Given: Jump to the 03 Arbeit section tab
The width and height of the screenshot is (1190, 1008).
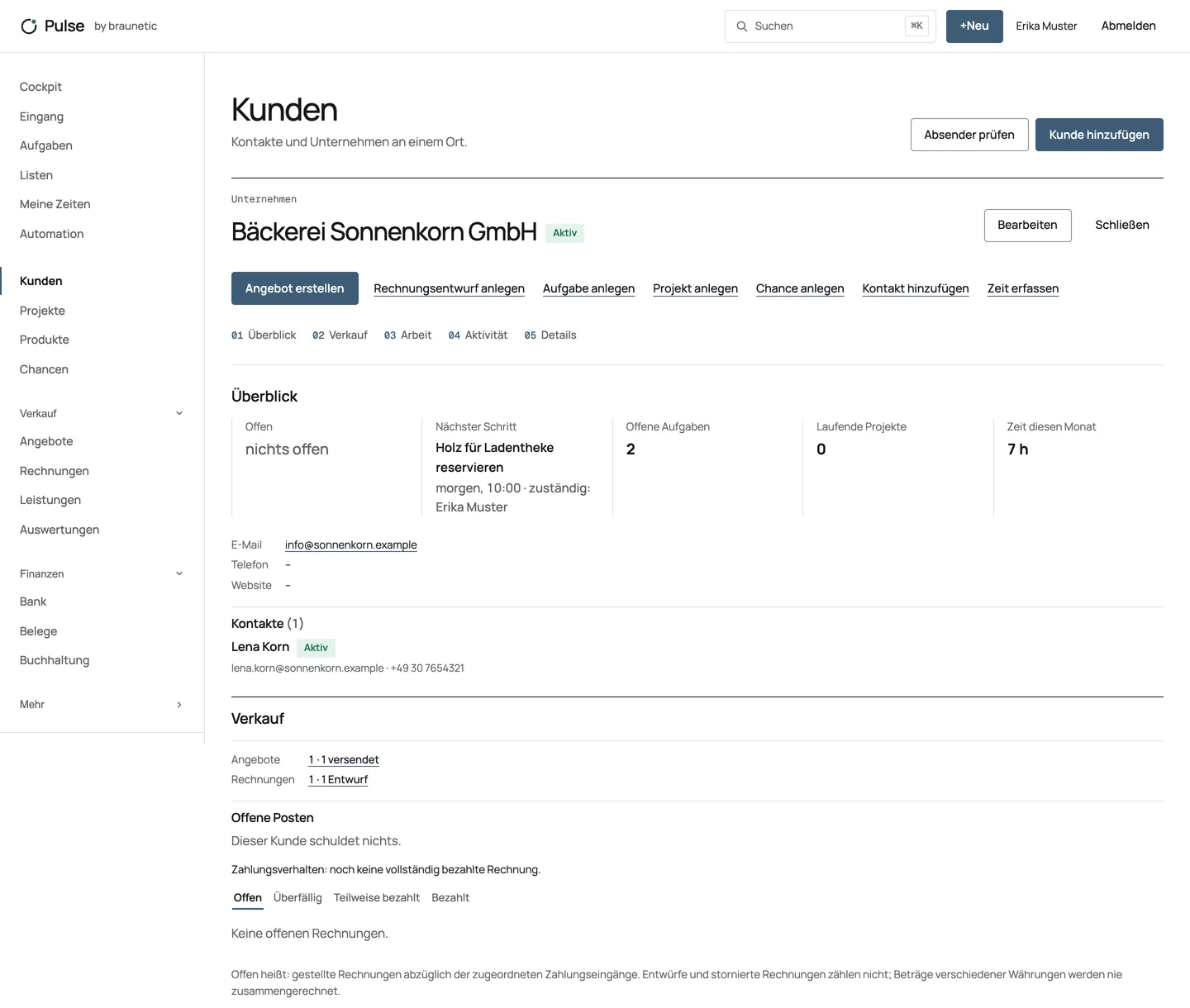Looking at the screenshot, I should [407, 335].
